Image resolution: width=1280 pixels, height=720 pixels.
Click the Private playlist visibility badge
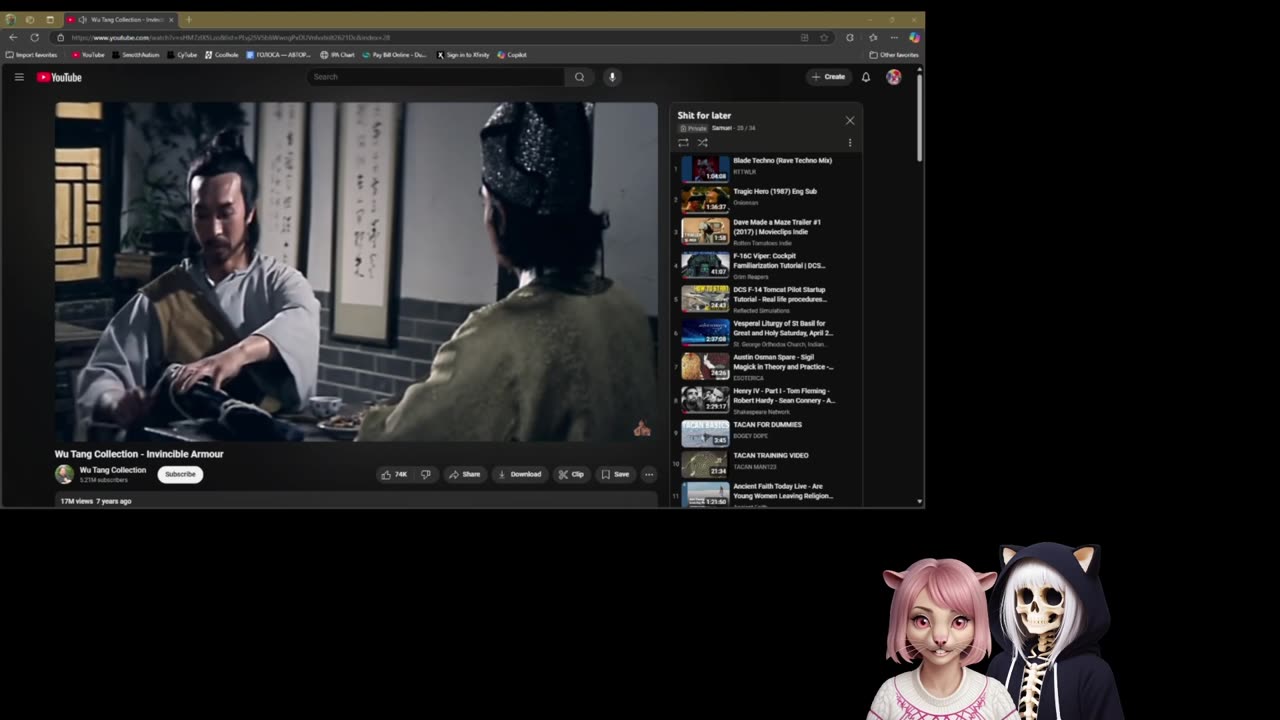point(693,128)
